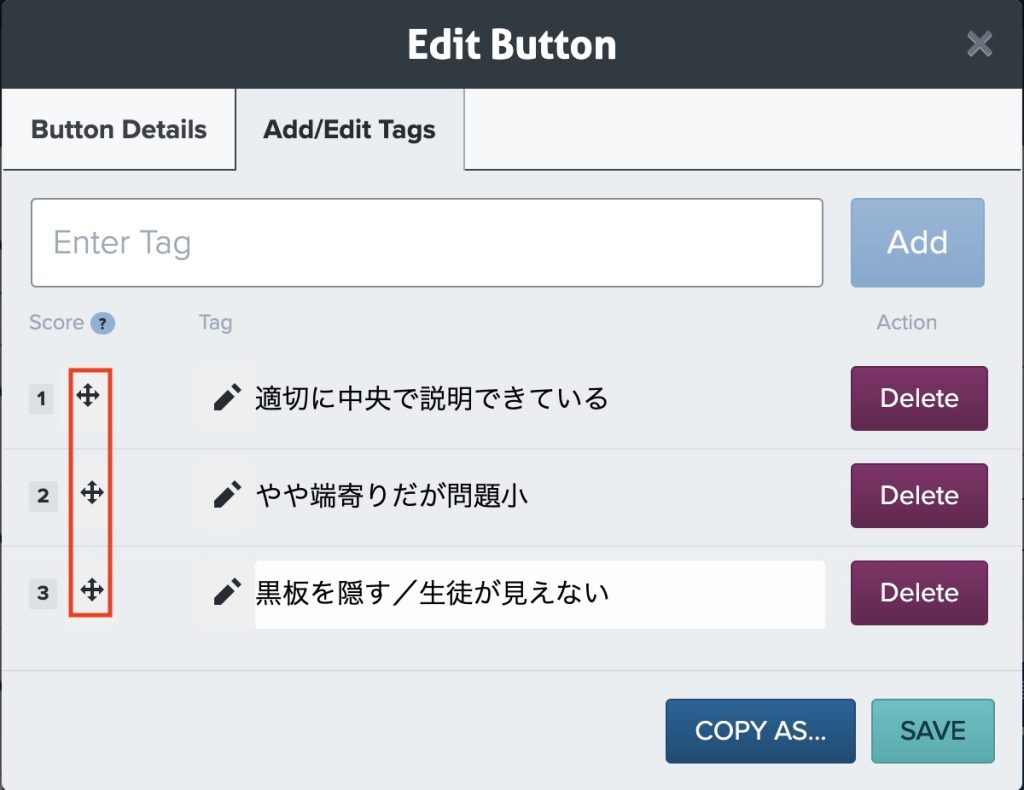Click pencil edit icon for first tag
1024x790 pixels.
click(227, 399)
